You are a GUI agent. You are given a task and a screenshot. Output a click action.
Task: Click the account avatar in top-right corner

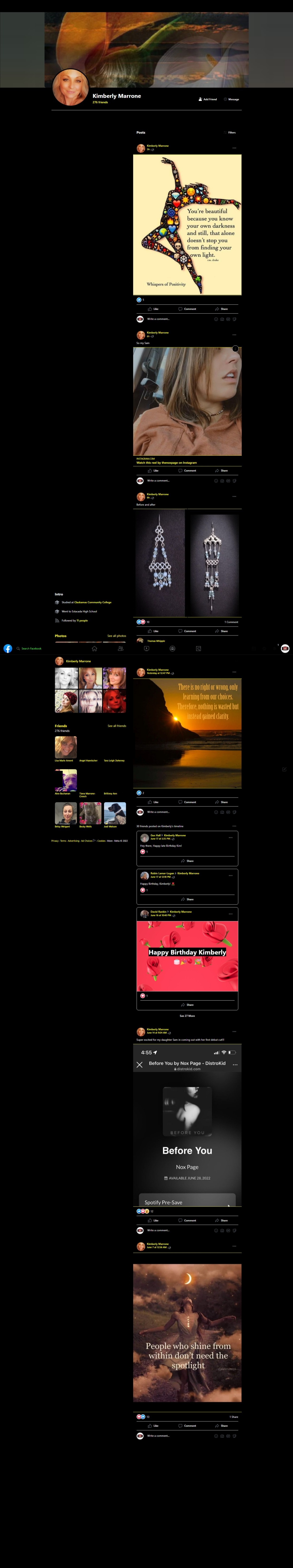click(x=284, y=648)
